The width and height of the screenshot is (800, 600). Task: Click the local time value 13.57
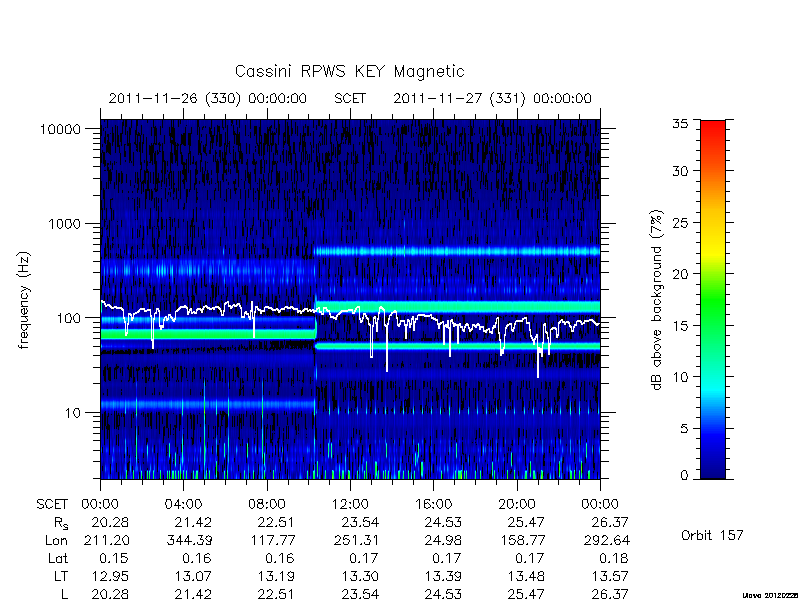pos(610,577)
